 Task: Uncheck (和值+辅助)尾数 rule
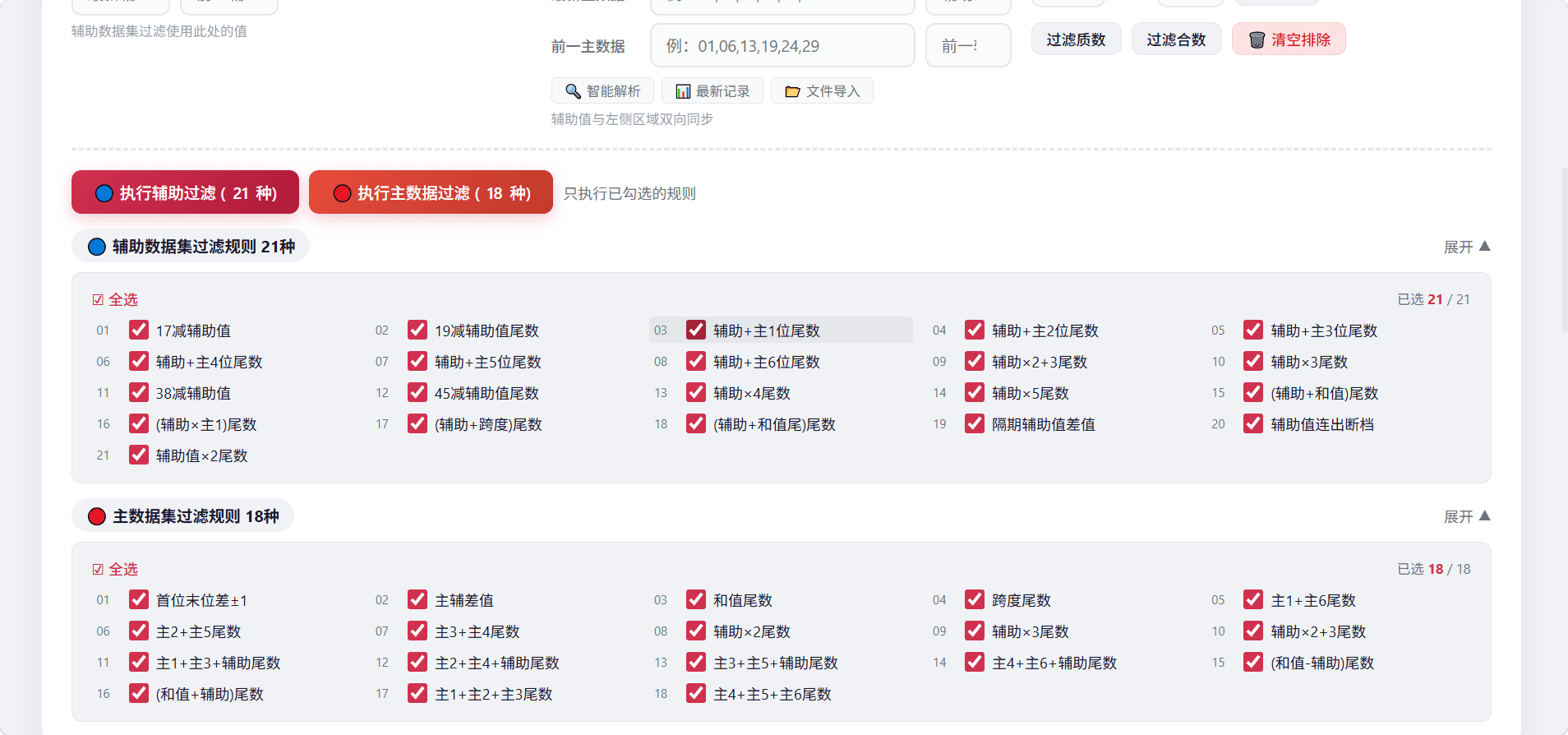[139, 693]
